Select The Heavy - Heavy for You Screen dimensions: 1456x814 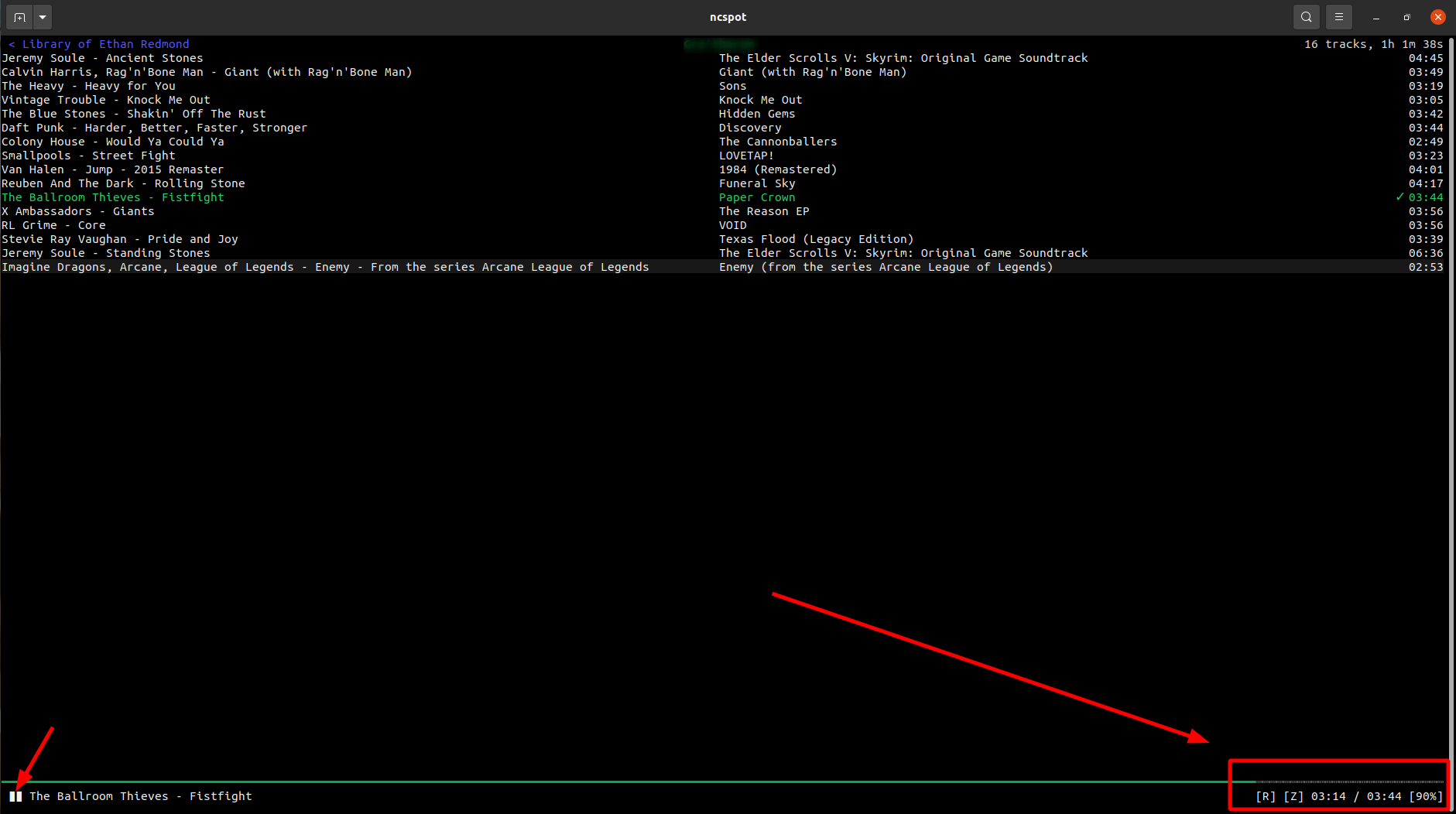click(722, 86)
